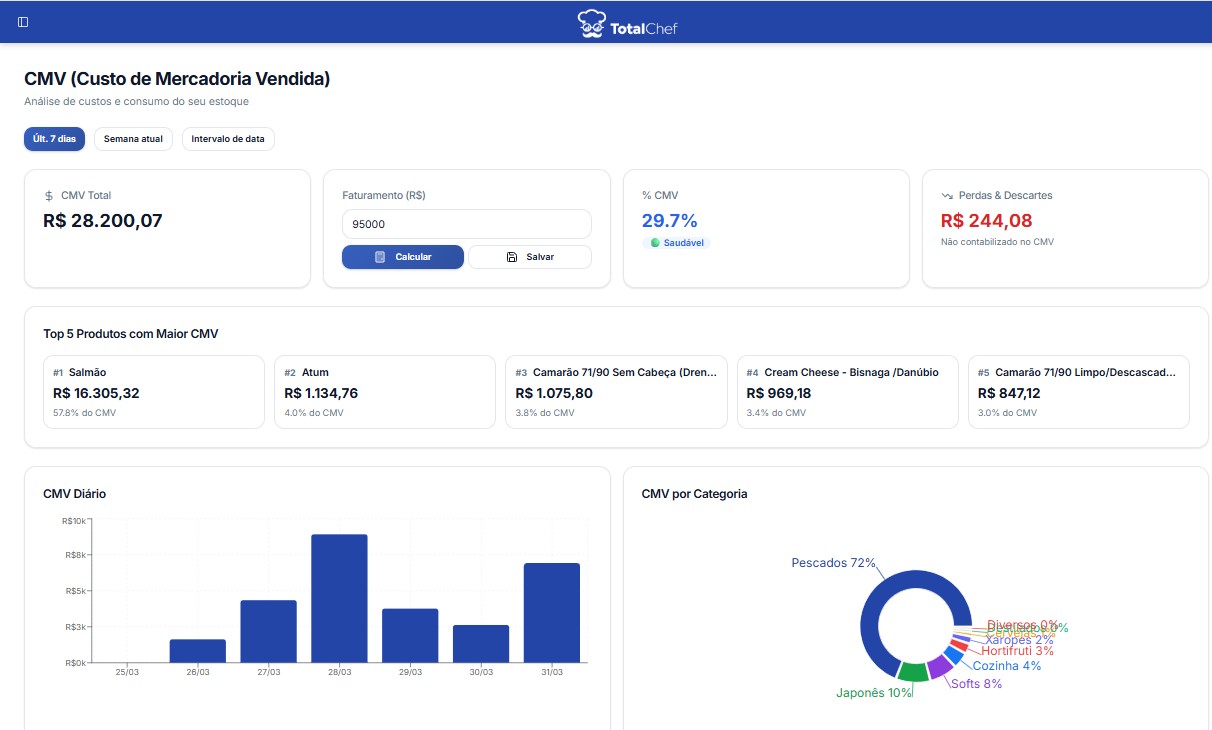The image size is (1212, 730).
Task: Click the green Saudável status badge
Action: (676, 243)
